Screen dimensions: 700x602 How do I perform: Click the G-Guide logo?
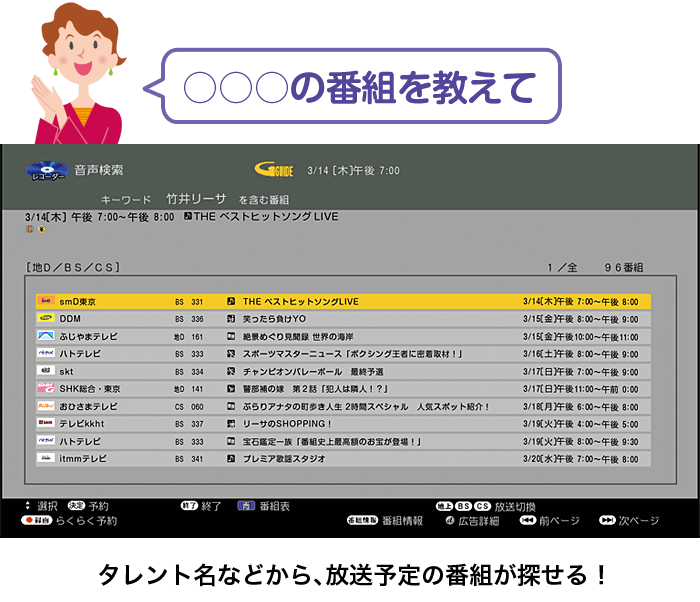[274, 170]
